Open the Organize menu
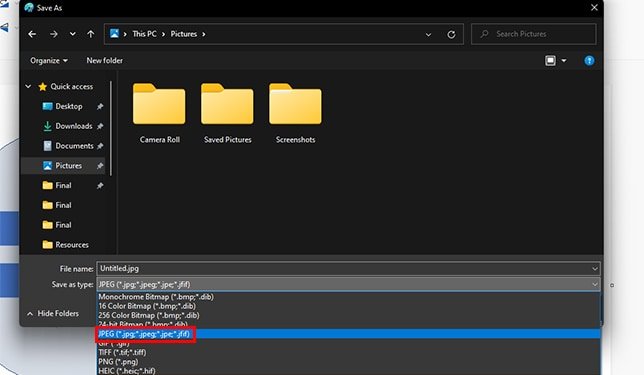Viewport: 644px width, 375px height. [x=48, y=60]
